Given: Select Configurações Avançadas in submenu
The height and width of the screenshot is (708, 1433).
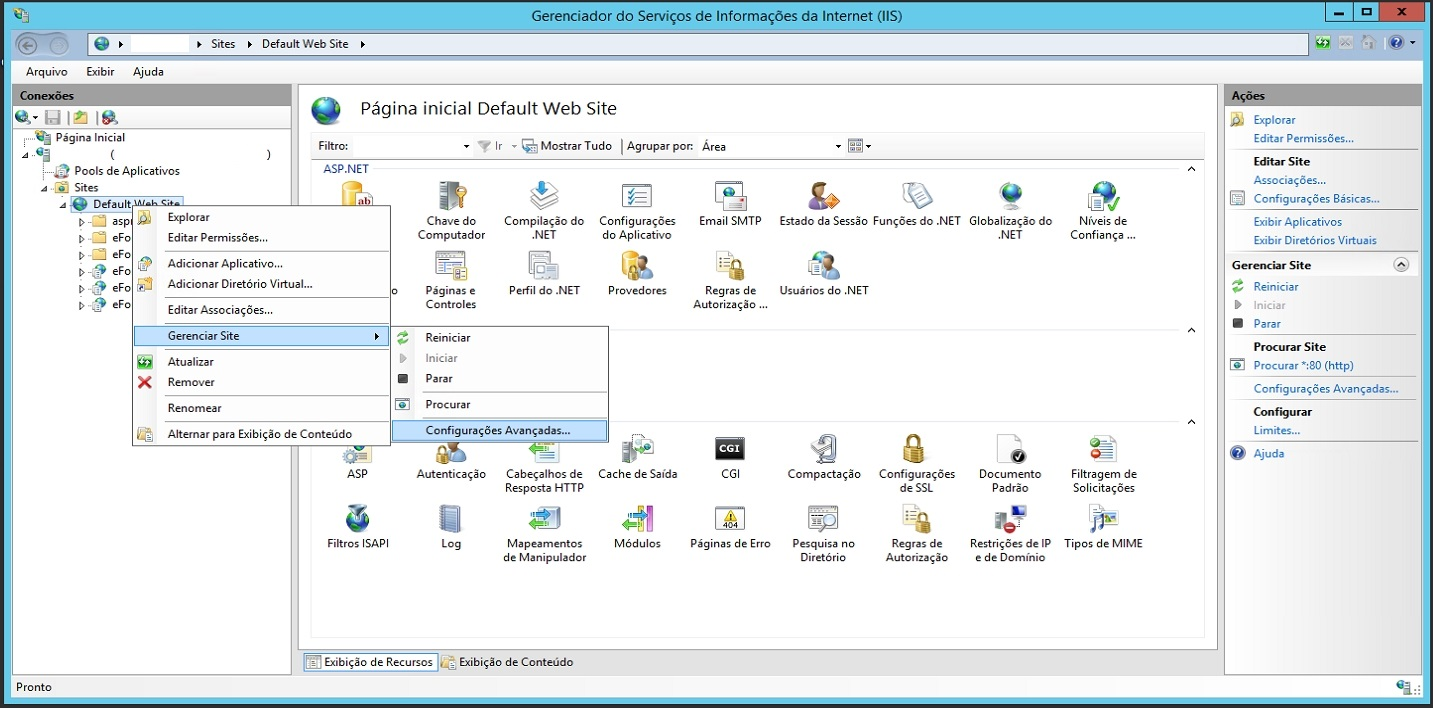Looking at the screenshot, I should click(x=498, y=430).
